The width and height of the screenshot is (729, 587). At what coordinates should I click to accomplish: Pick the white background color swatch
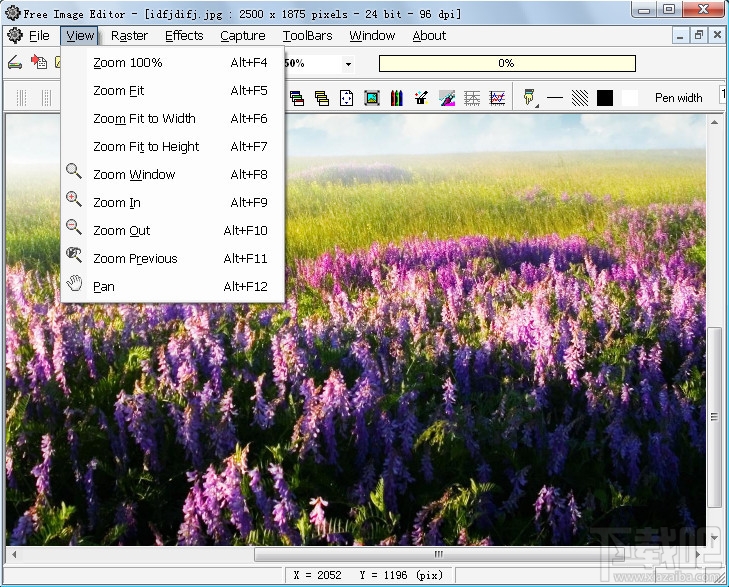point(630,98)
